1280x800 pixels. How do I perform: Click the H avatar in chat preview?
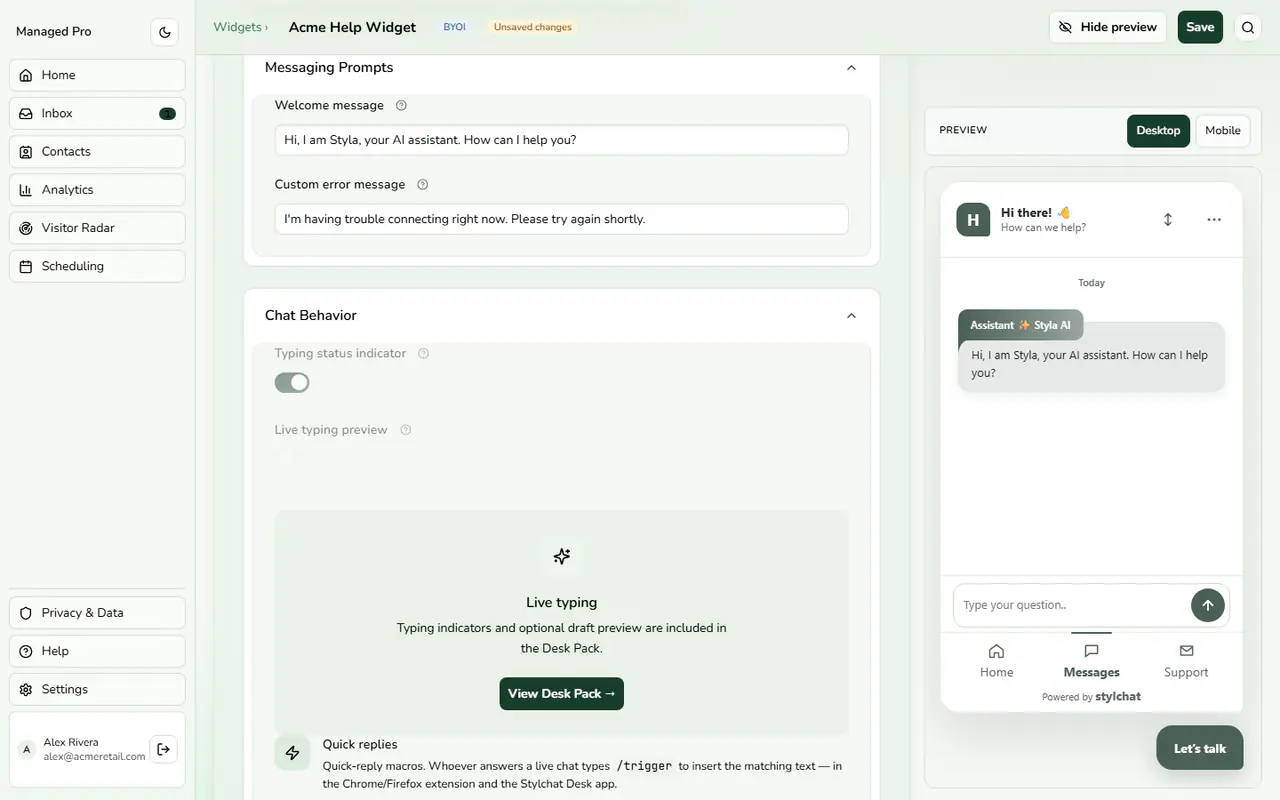click(x=973, y=220)
